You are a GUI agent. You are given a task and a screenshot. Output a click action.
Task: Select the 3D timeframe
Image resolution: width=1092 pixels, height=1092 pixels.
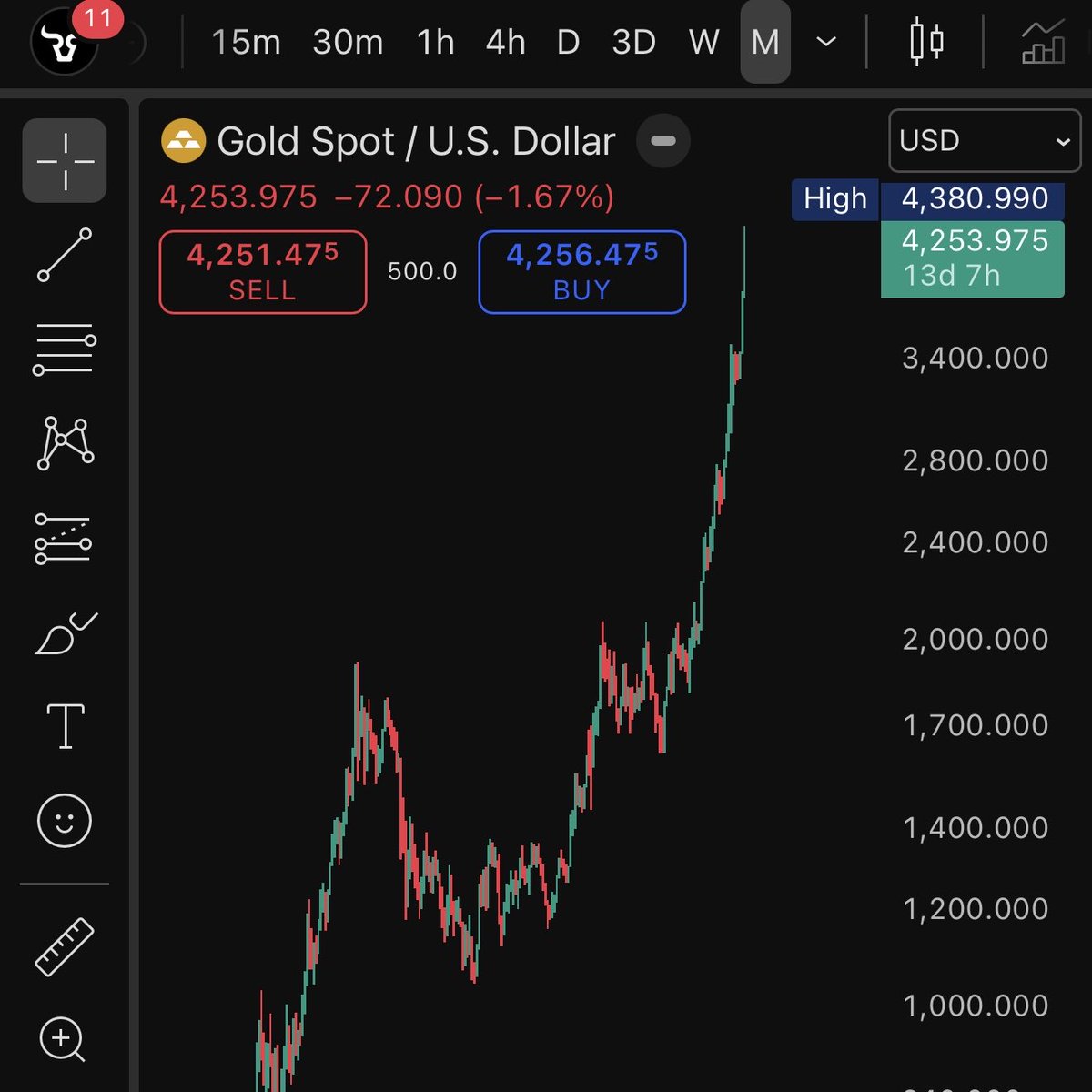pos(633,42)
